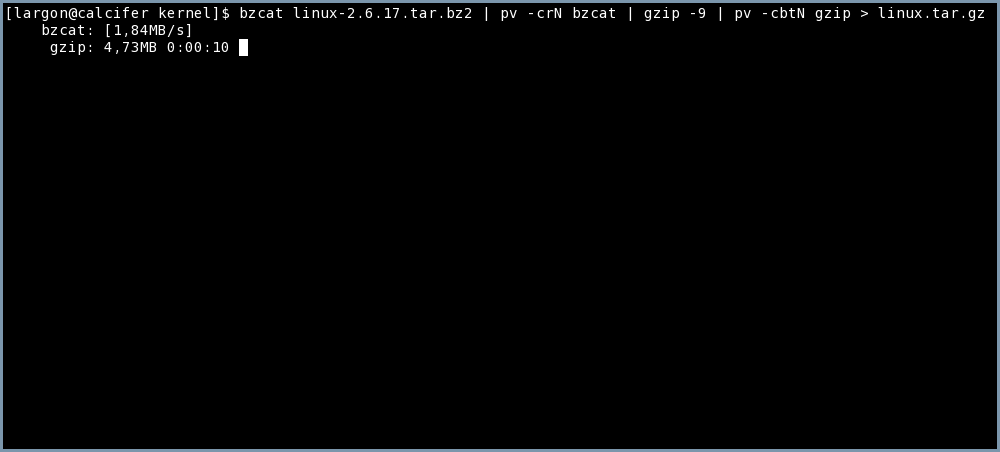Viewport: 1000px width, 452px height.
Task: Click the gzip 4,73MB transferred value
Action: tap(130, 47)
